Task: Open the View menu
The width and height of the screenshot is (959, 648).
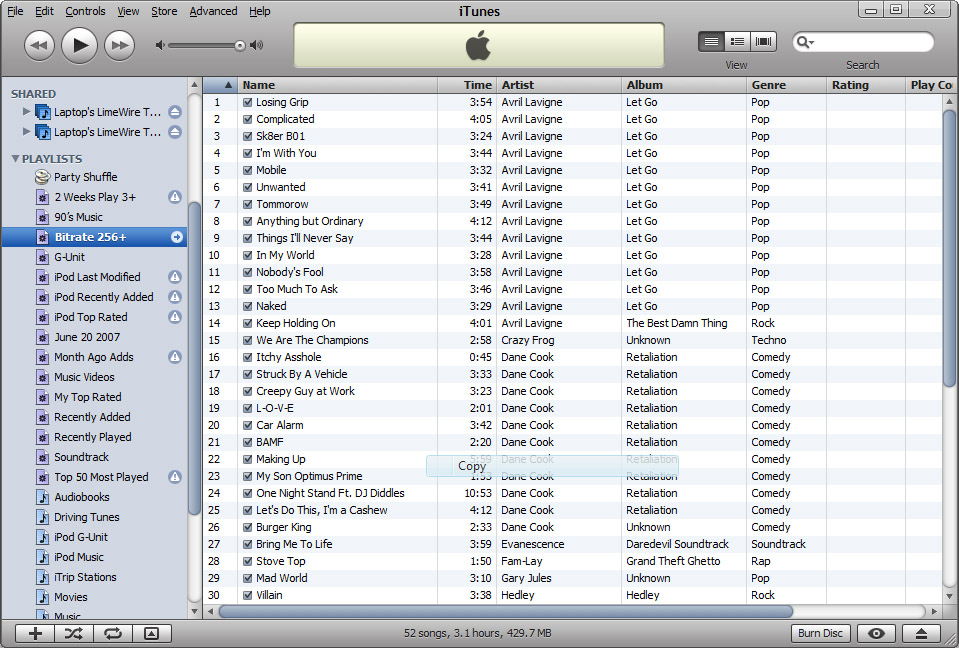Action: pyautogui.click(x=128, y=11)
